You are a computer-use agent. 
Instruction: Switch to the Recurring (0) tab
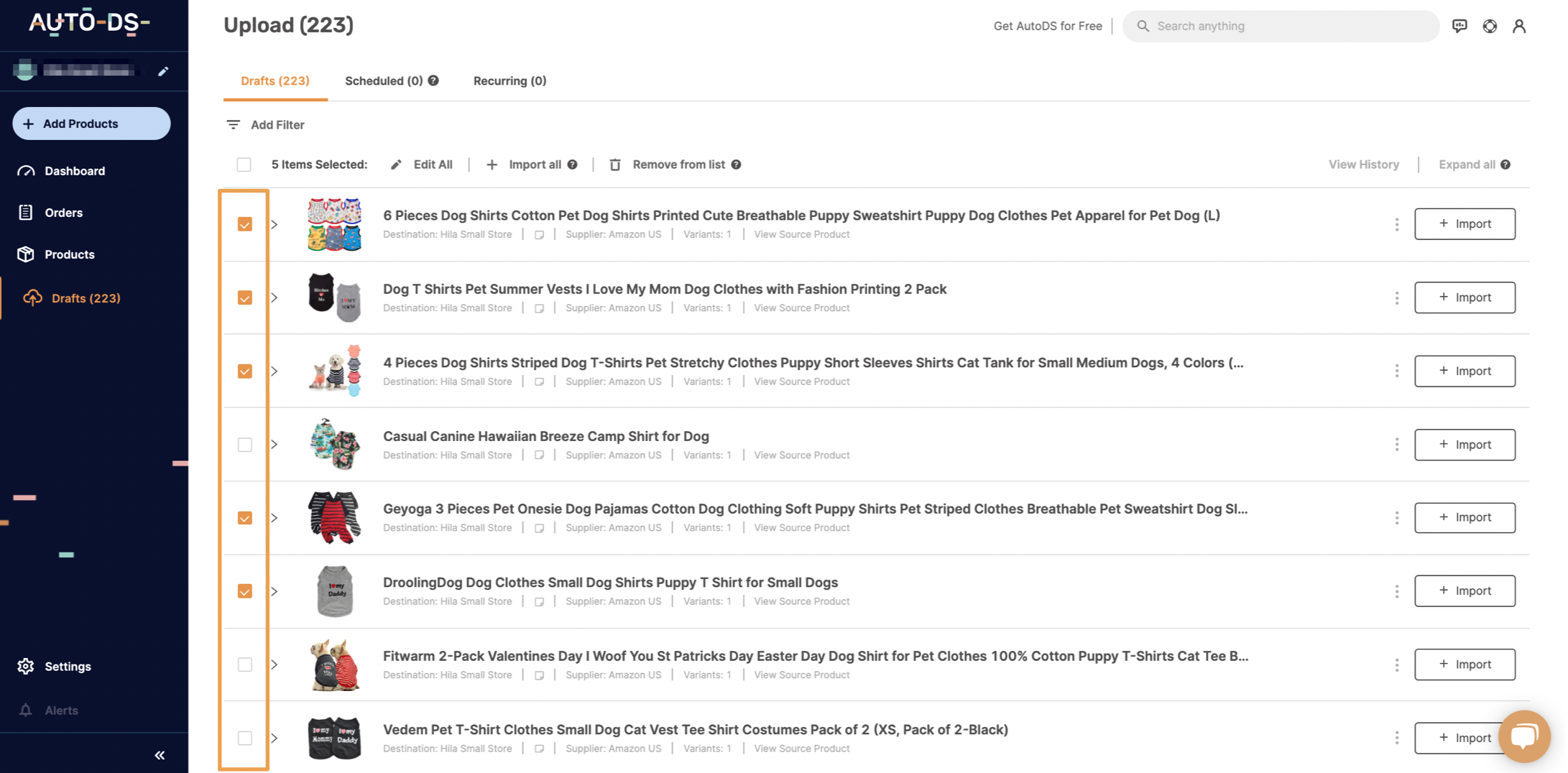click(509, 80)
